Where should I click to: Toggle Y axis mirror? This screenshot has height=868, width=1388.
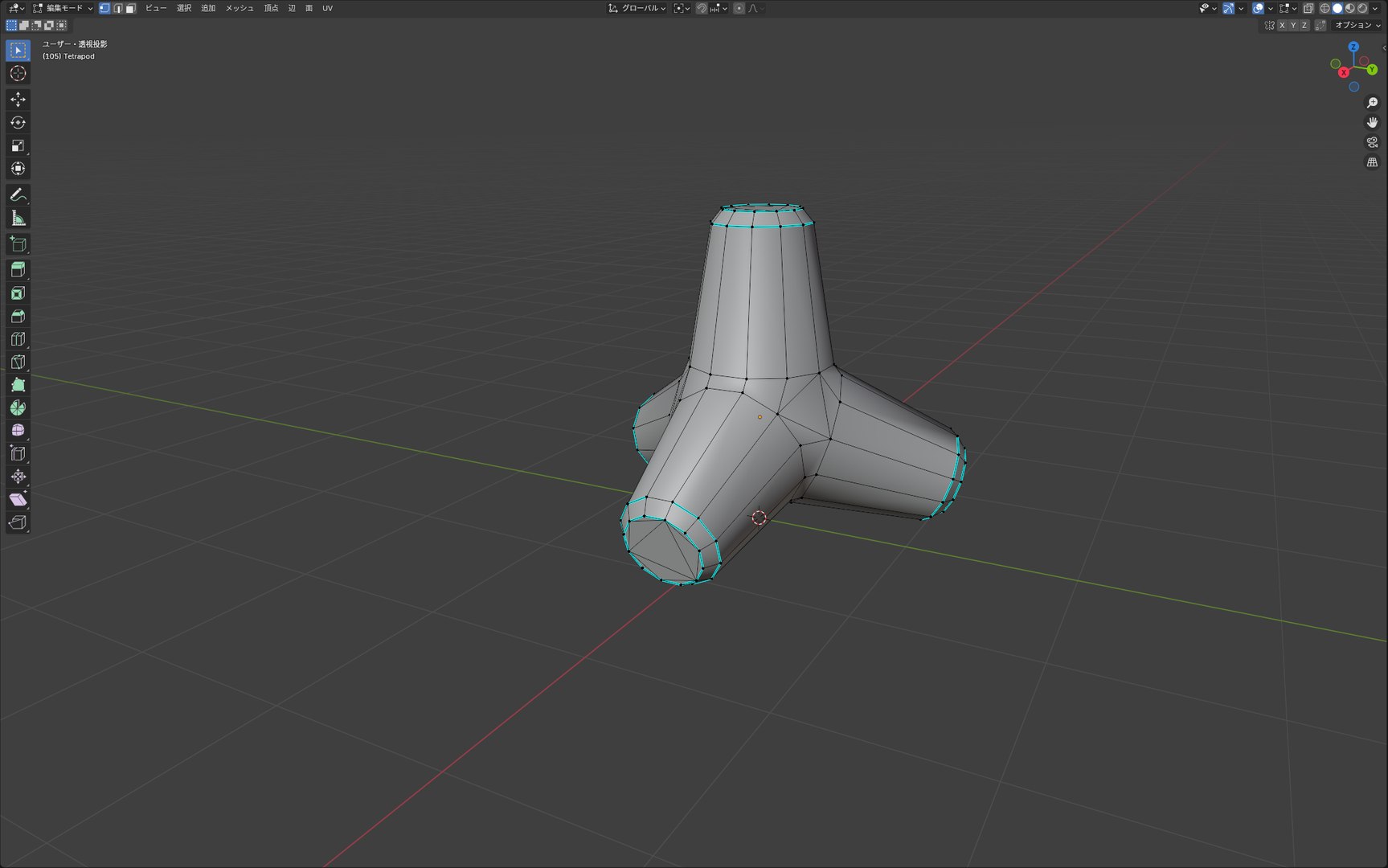[1293, 25]
